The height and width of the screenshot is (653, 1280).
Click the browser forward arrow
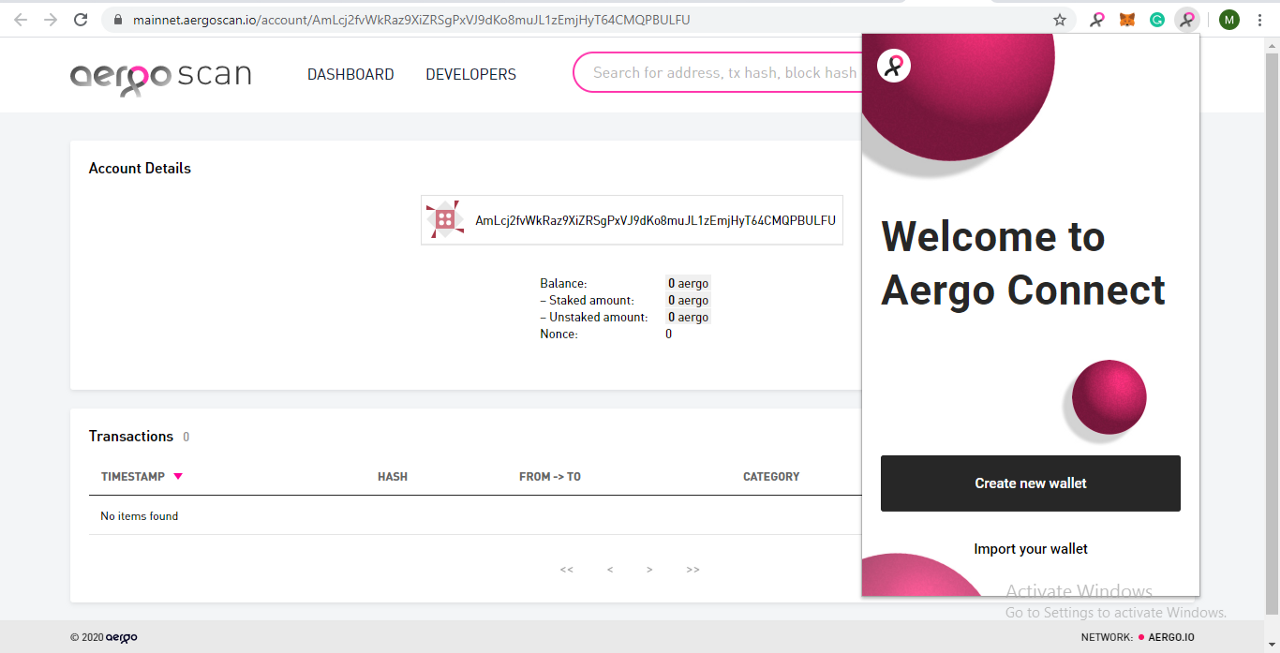[50, 19]
